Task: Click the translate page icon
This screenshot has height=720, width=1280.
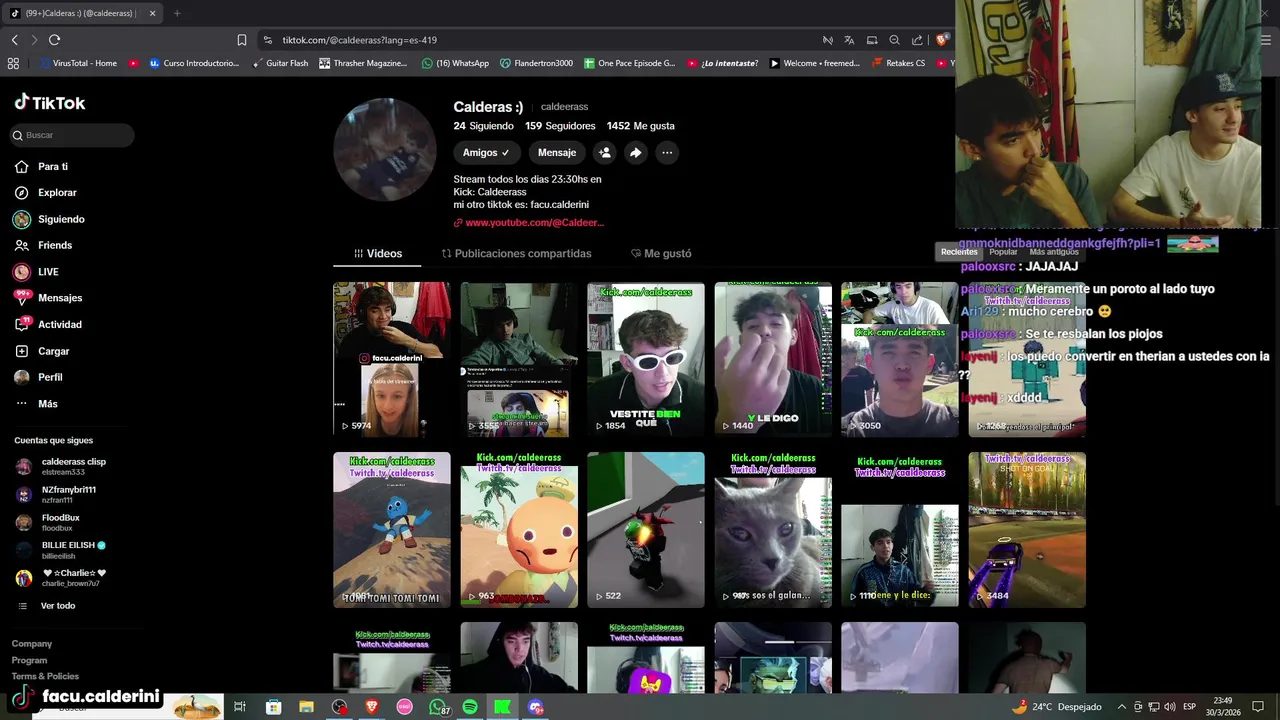Action: pyautogui.click(x=849, y=40)
